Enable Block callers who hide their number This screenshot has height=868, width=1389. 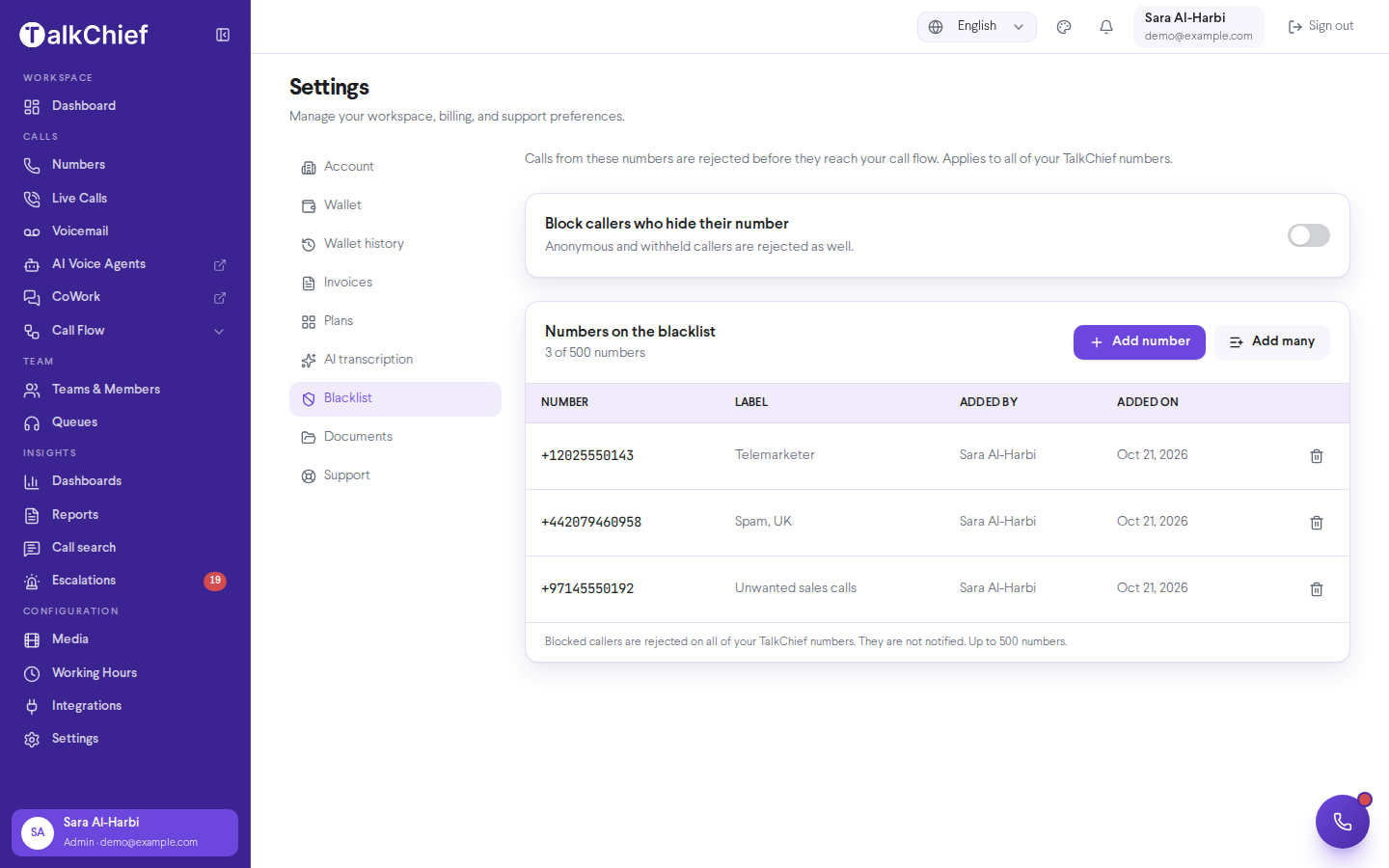click(1309, 235)
